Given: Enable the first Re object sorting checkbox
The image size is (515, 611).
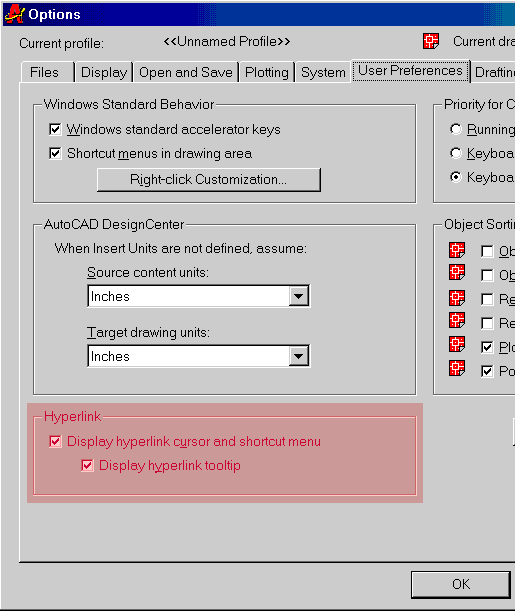Looking at the screenshot, I should (487, 299).
